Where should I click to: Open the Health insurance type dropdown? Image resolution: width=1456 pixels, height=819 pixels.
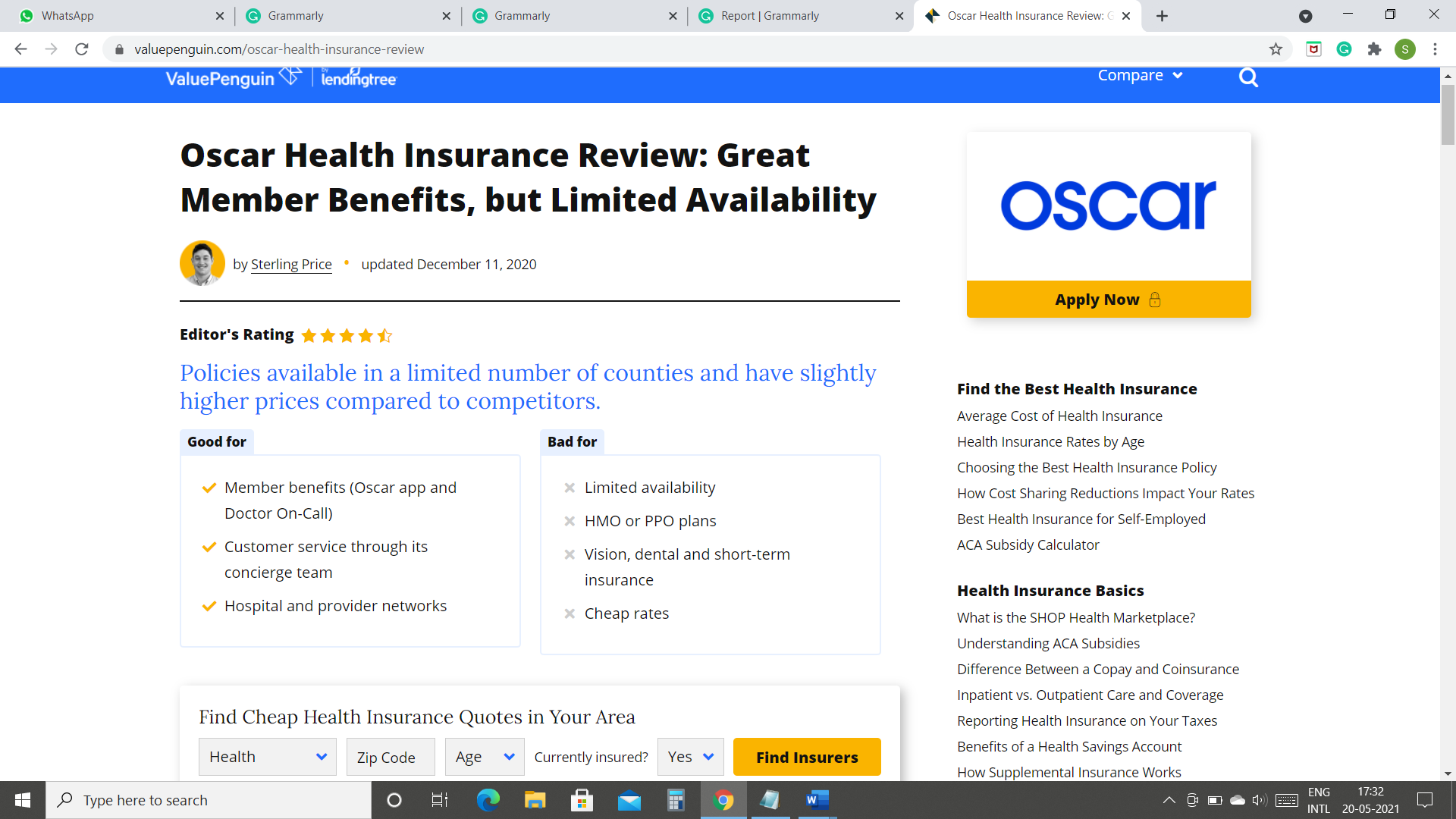[x=268, y=757]
